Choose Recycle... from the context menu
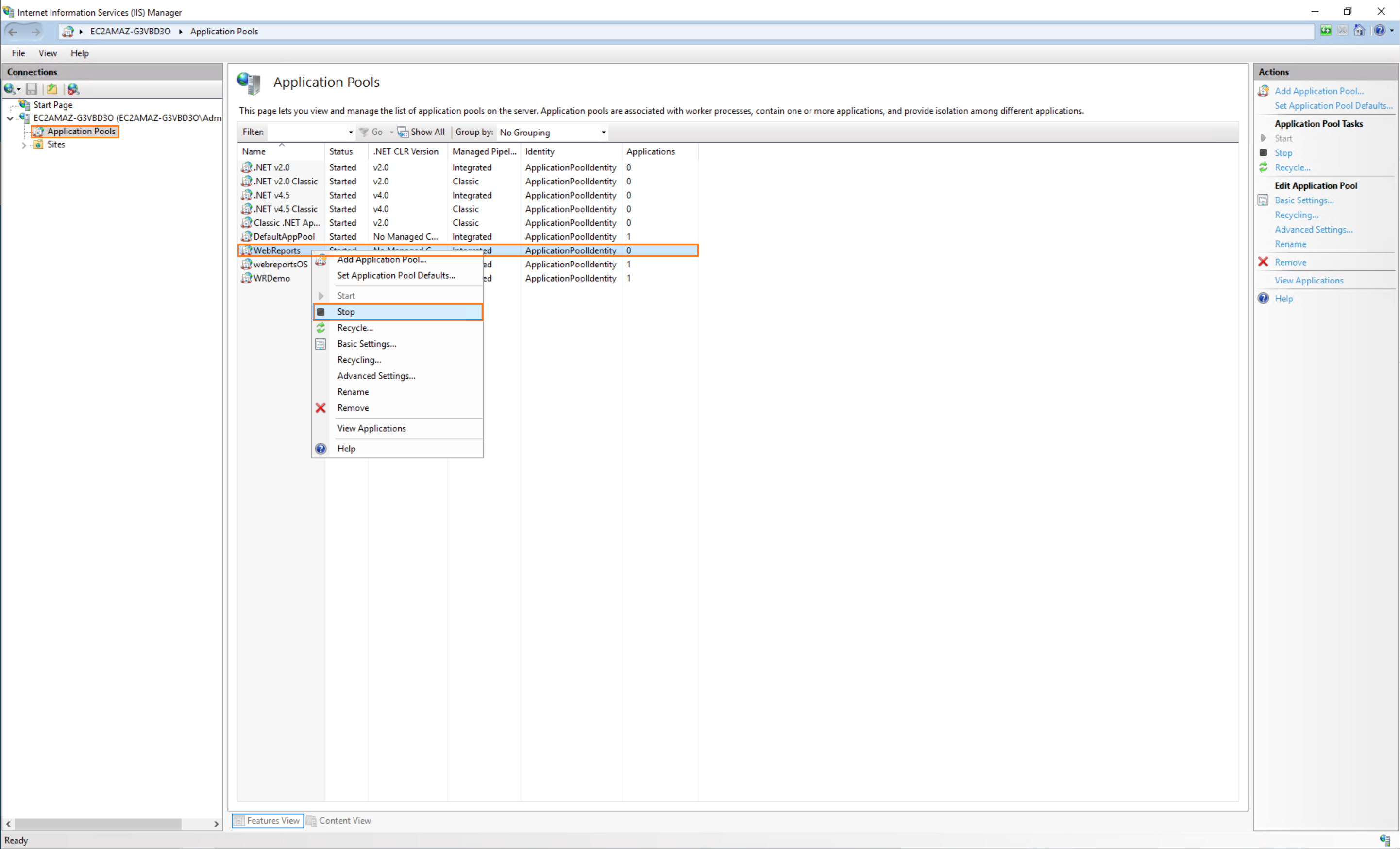 coord(398,328)
